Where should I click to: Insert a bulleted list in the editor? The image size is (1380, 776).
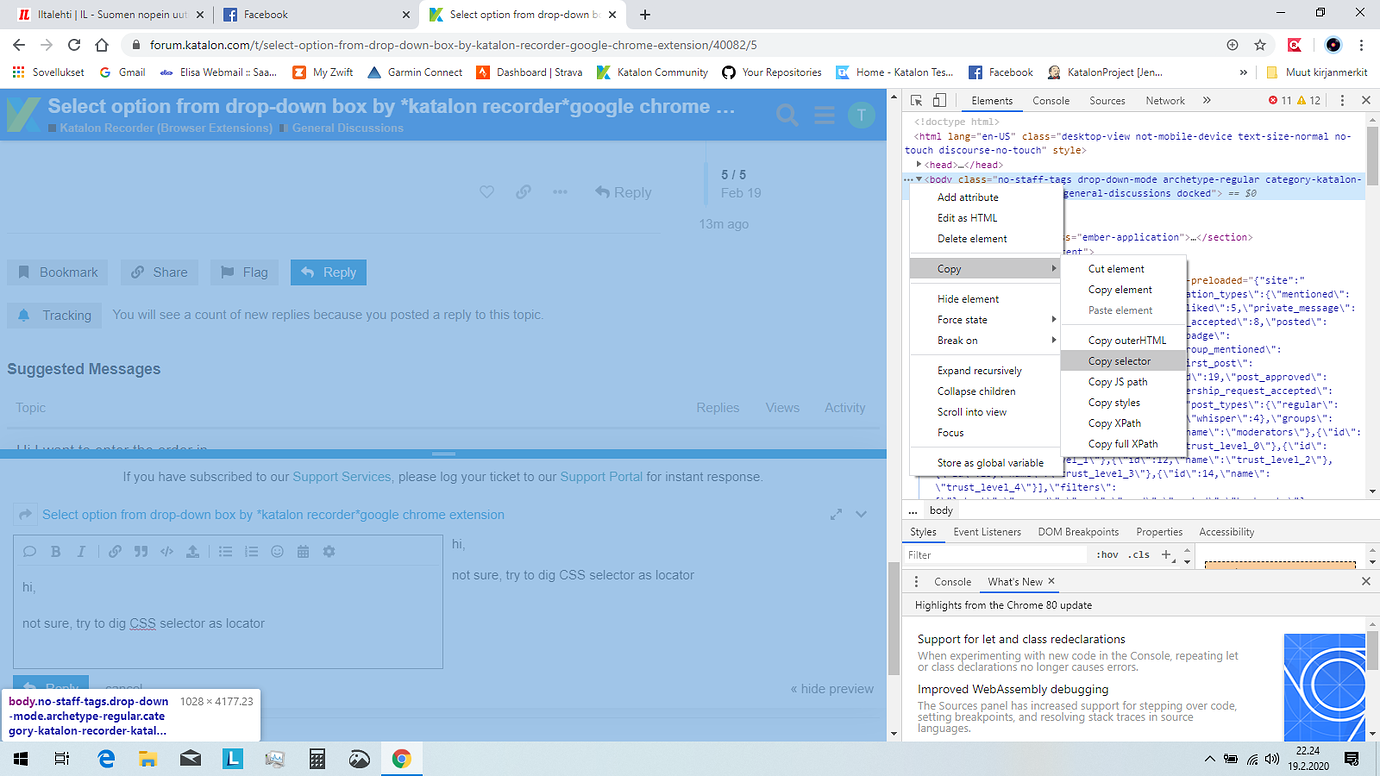pos(225,551)
